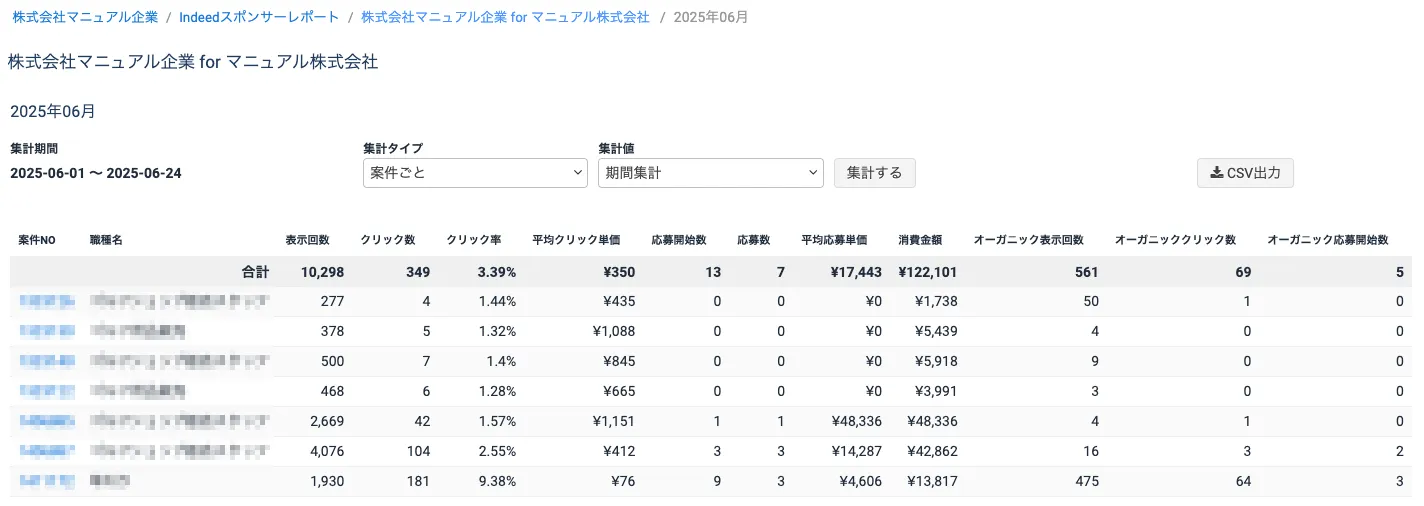Image resolution: width=1424 pixels, height=506 pixels.
Task: Open the 集計タイプ dropdown showing 案件ごと
Action: click(x=474, y=173)
